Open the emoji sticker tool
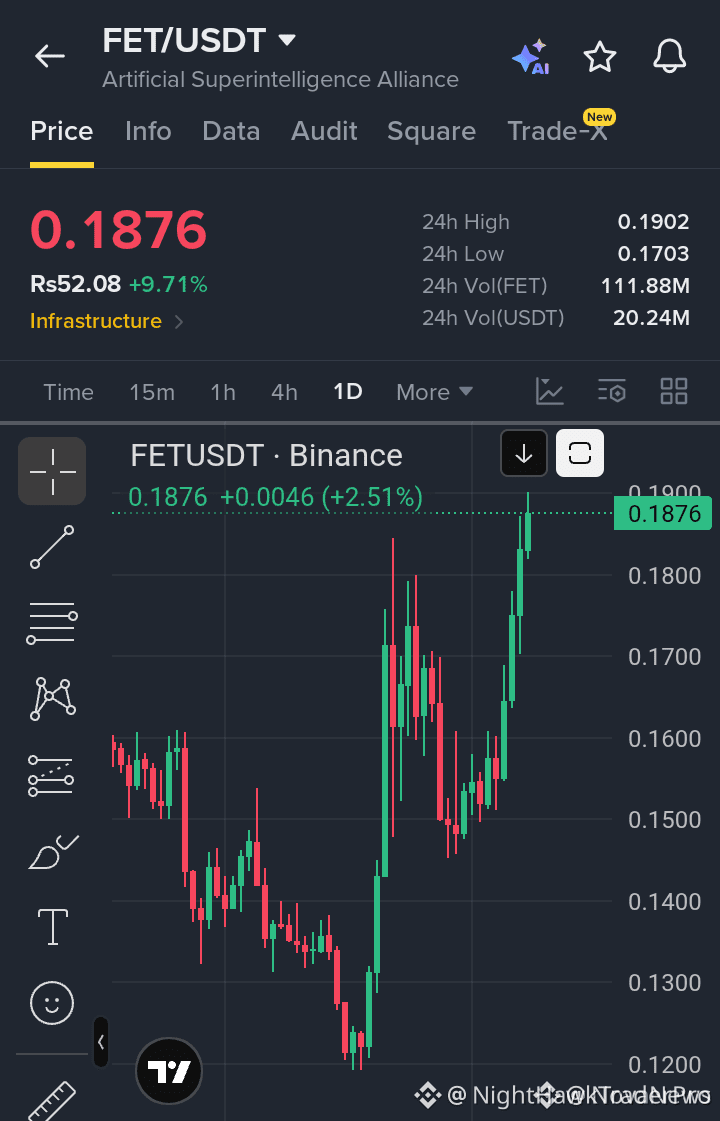The height and width of the screenshot is (1121, 720). [52, 1002]
